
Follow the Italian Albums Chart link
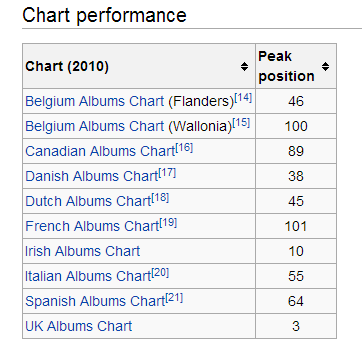[88, 276]
